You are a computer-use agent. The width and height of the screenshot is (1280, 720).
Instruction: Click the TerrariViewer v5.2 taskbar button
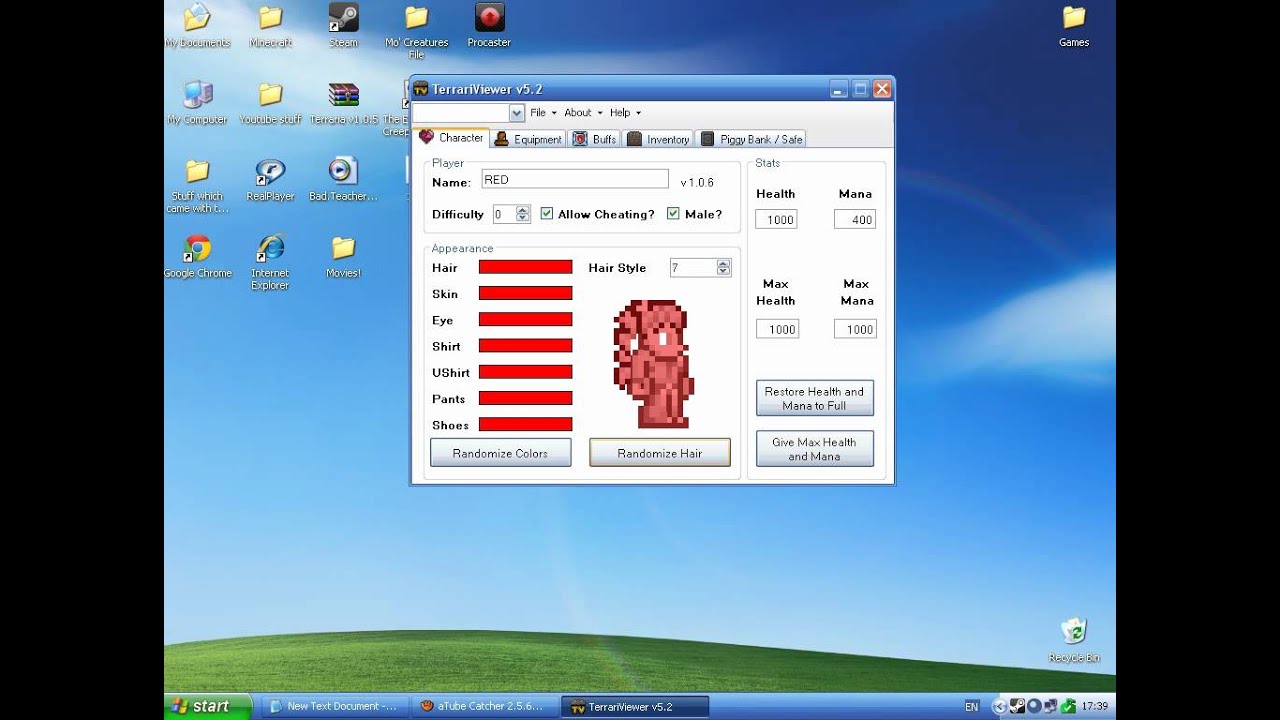(x=635, y=706)
